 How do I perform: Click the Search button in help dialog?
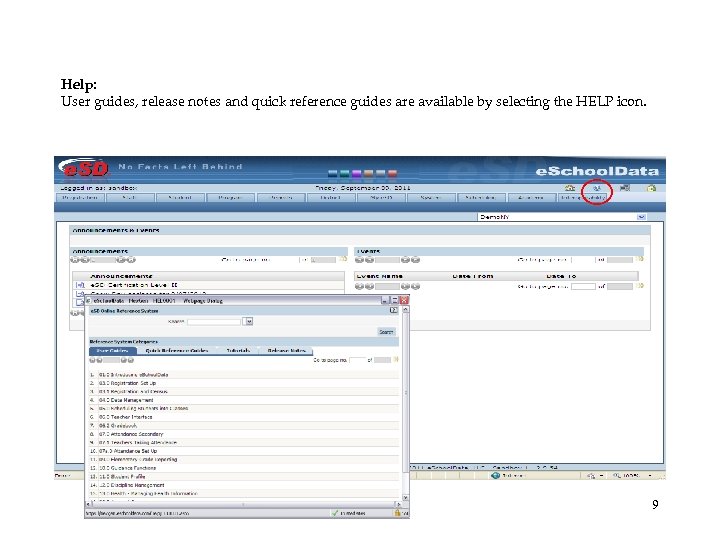(x=386, y=332)
